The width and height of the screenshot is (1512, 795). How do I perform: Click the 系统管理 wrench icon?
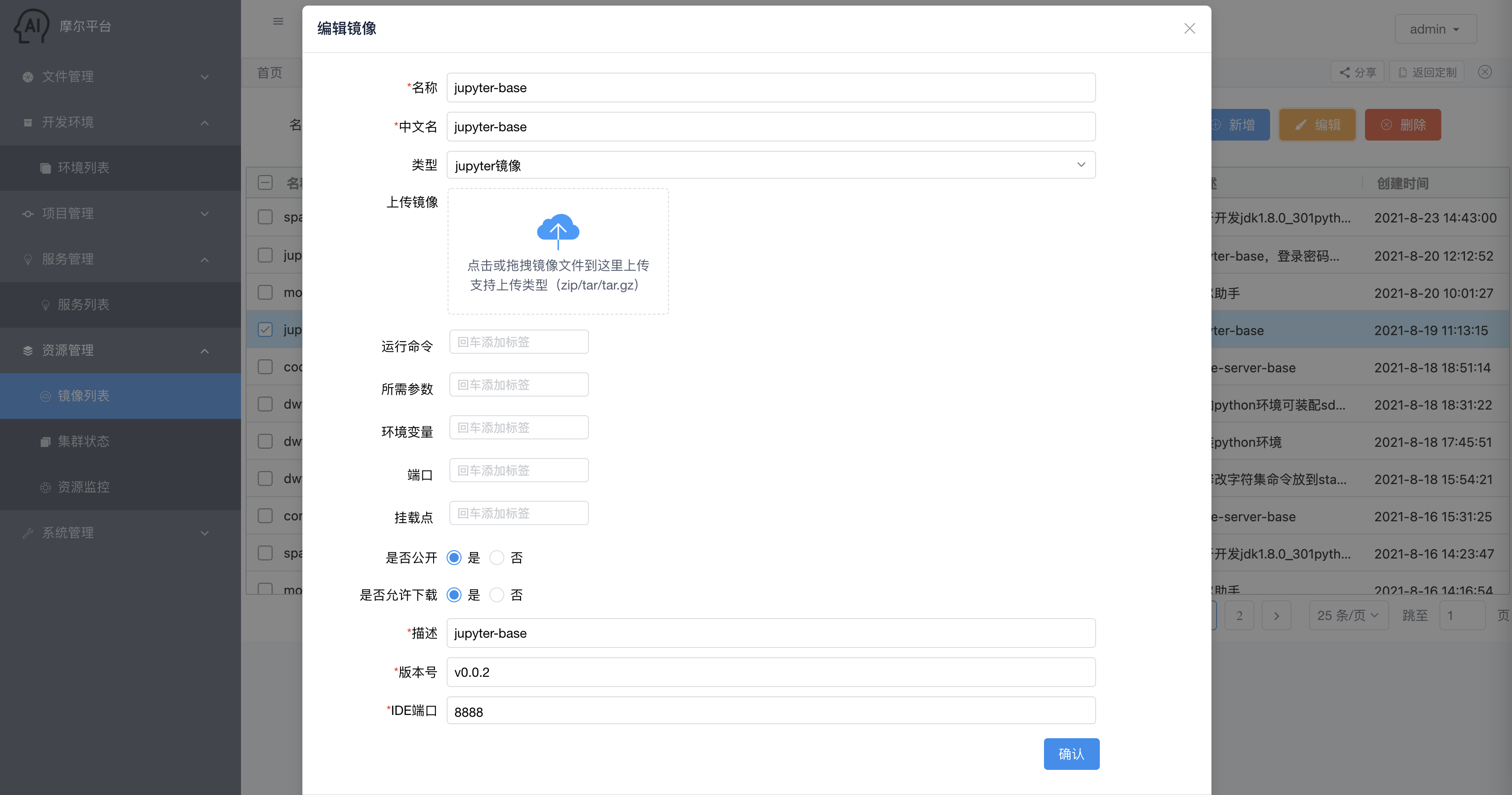click(27, 533)
